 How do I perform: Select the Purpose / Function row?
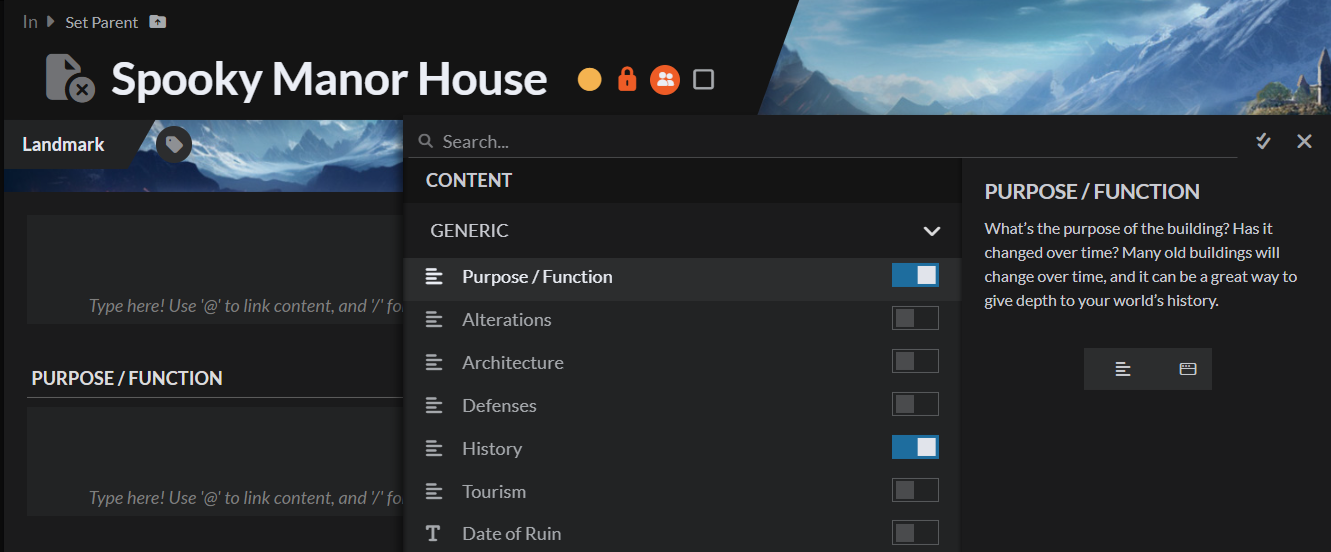pos(682,277)
